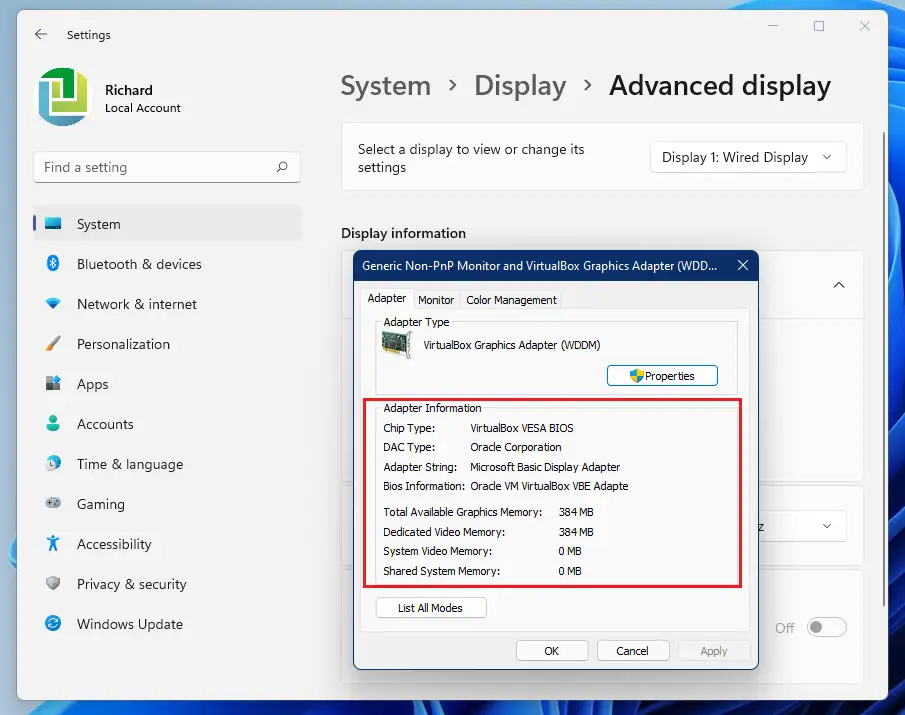Click the Gaming controller icon
The height and width of the screenshot is (715, 905).
pyautogui.click(x=53, y=503)
